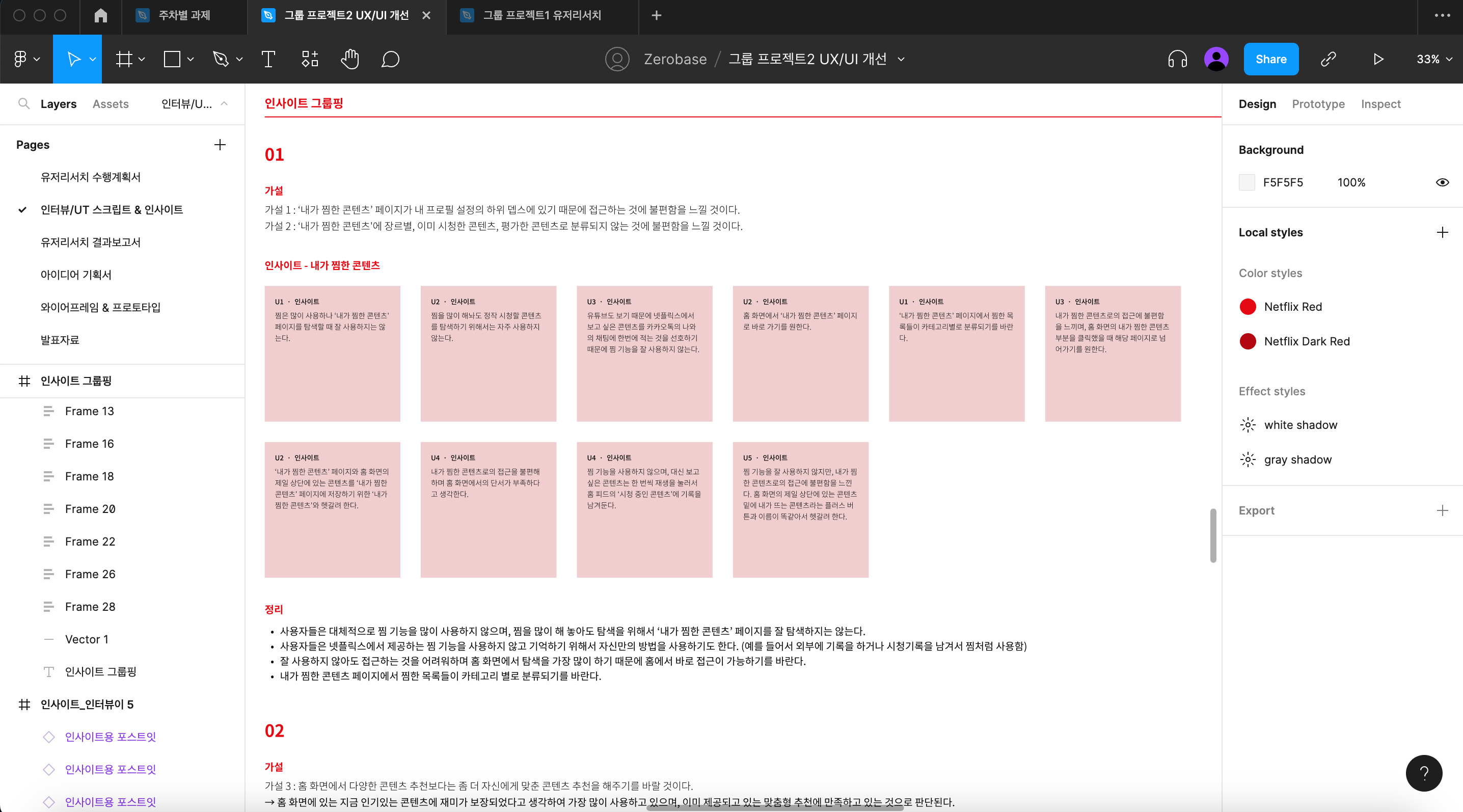Open new tab with plus icon
This screenshot has width=1463, height=812.
pyautogui.click(x=656, y=15)
